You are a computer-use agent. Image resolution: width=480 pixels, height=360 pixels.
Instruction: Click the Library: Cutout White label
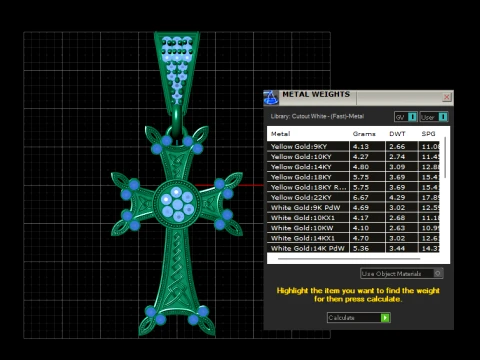pos(317,116)
